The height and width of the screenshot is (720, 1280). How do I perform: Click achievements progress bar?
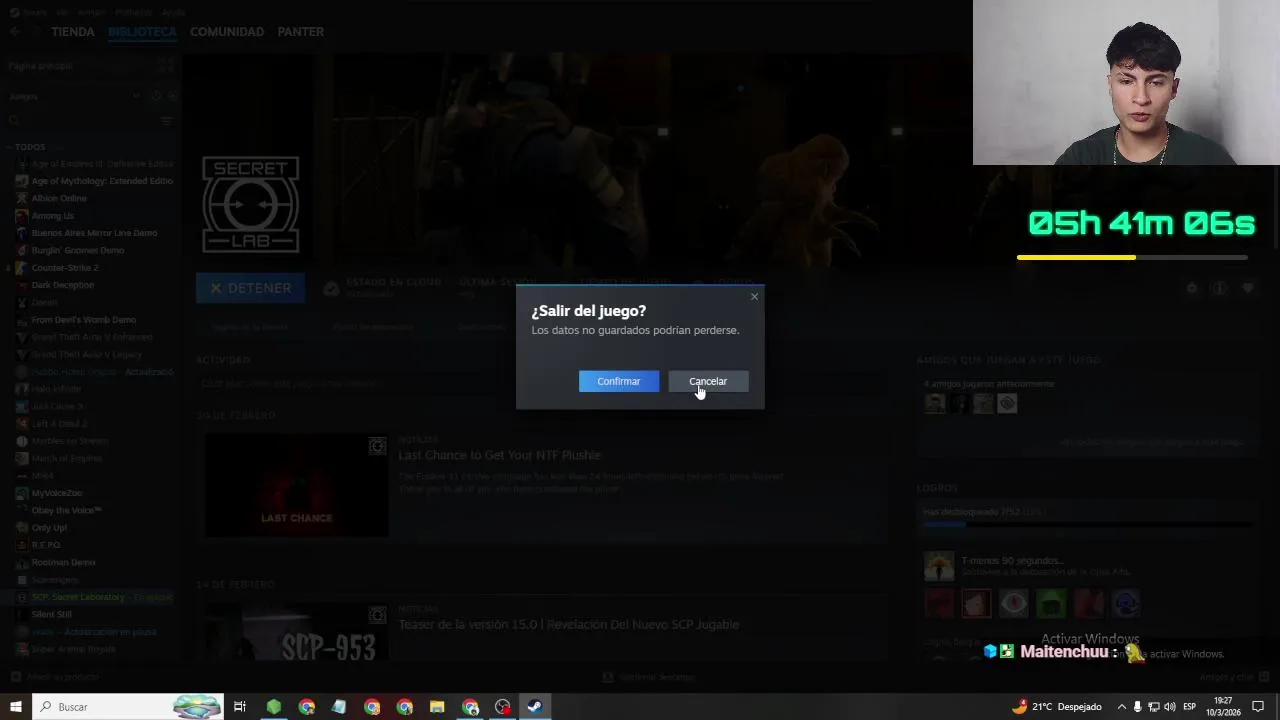click(1086, 523)
